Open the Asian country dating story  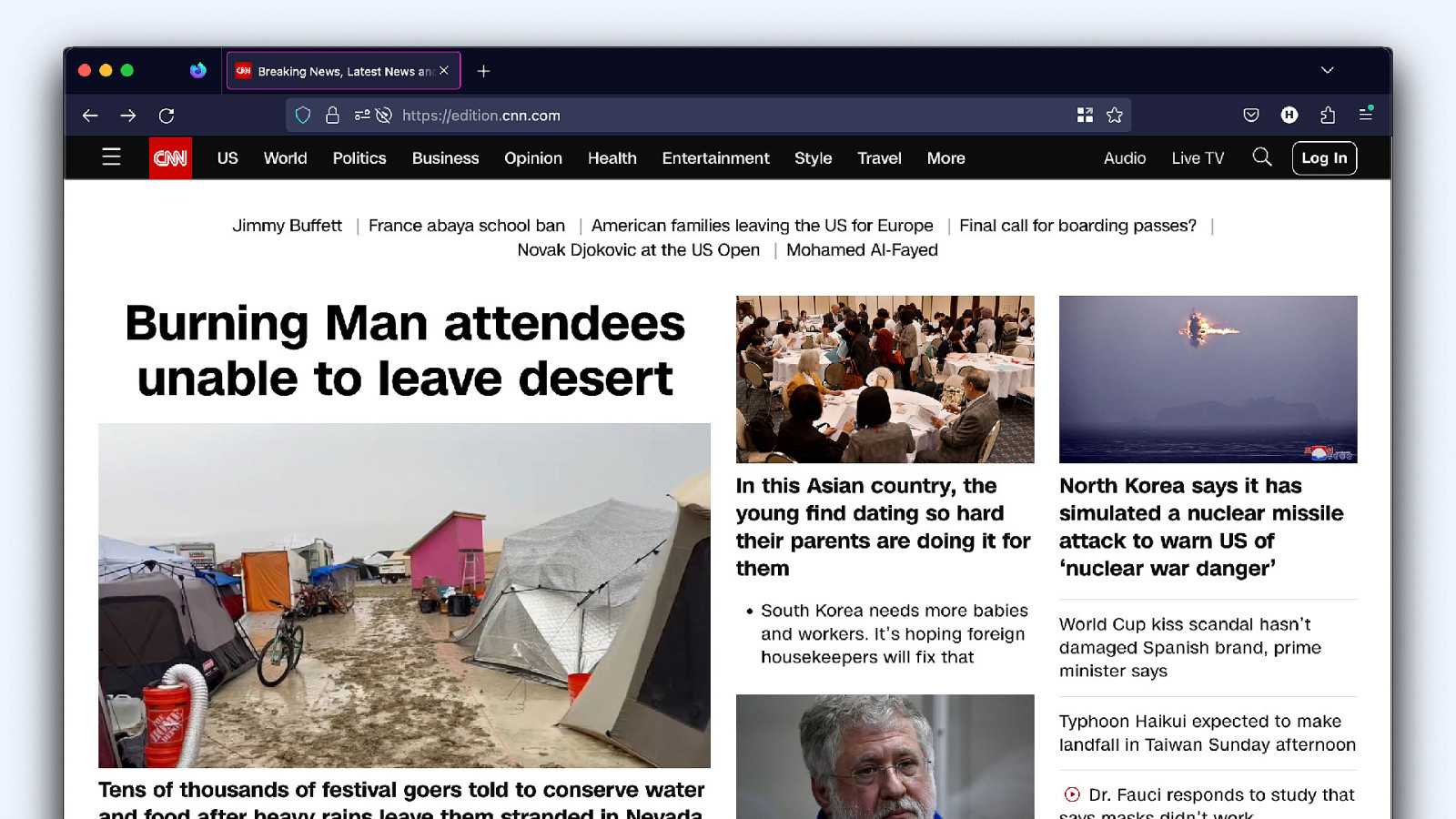(884, 527)
